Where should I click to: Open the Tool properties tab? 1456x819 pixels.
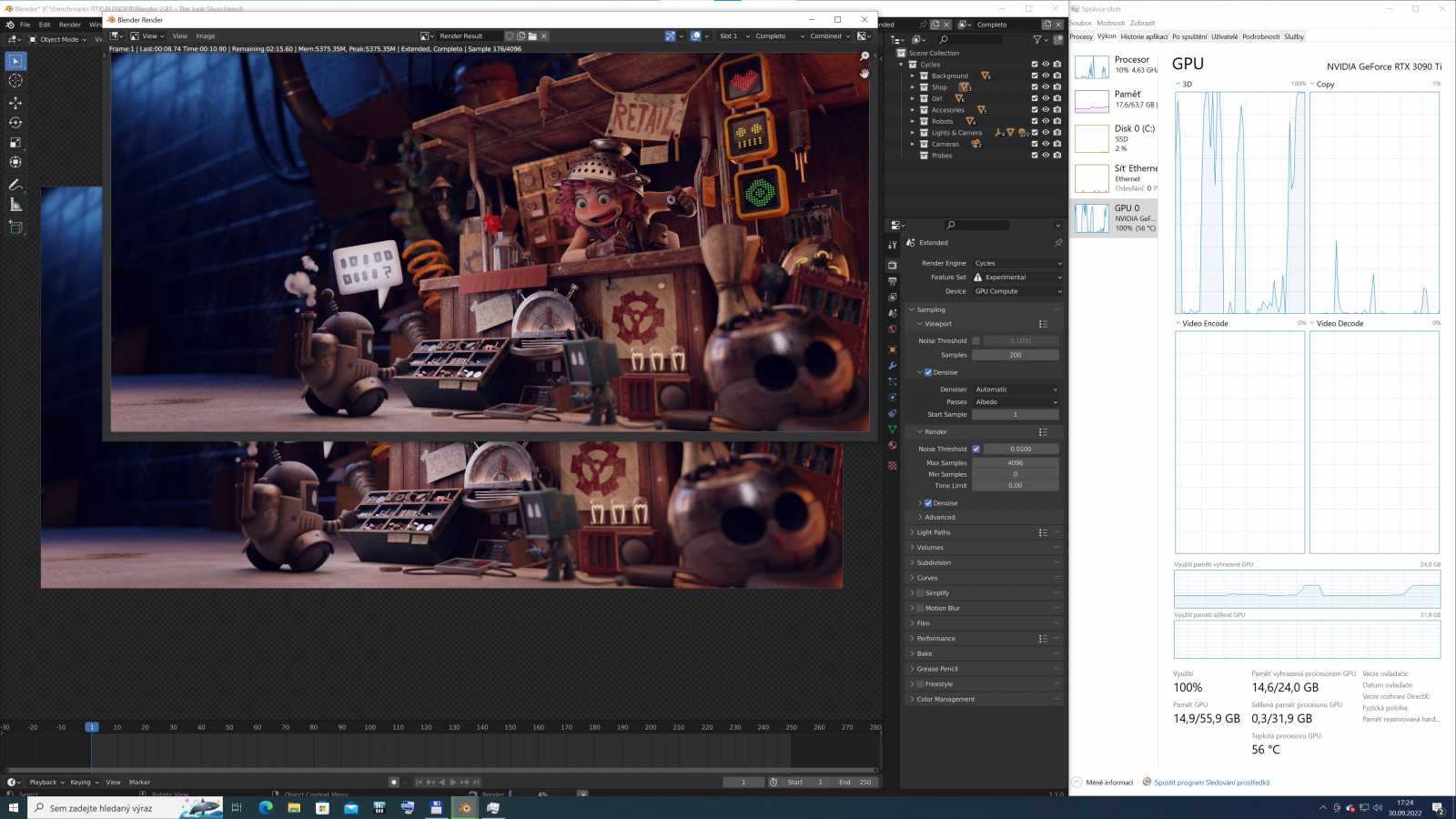click(893, 245)
